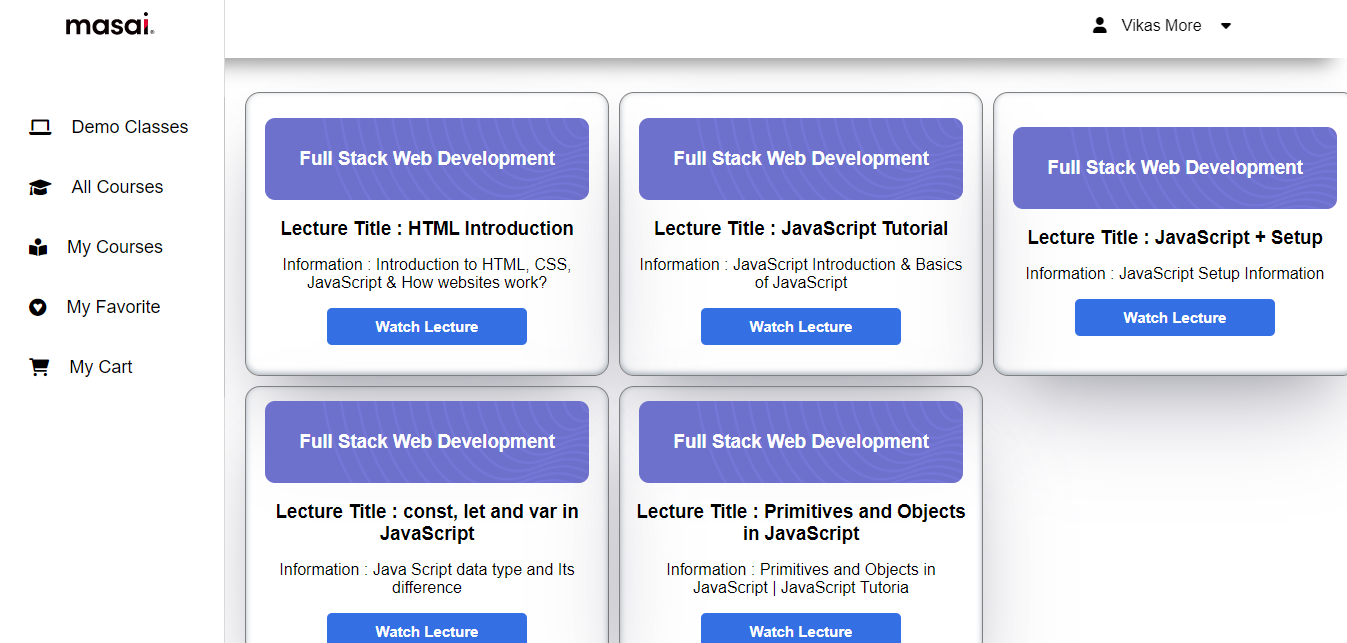The height and width of the screenshot is (643, 1347).
Task: Expand the Vikas More dropdown arrow
Action: click(x=1226, y=26)
